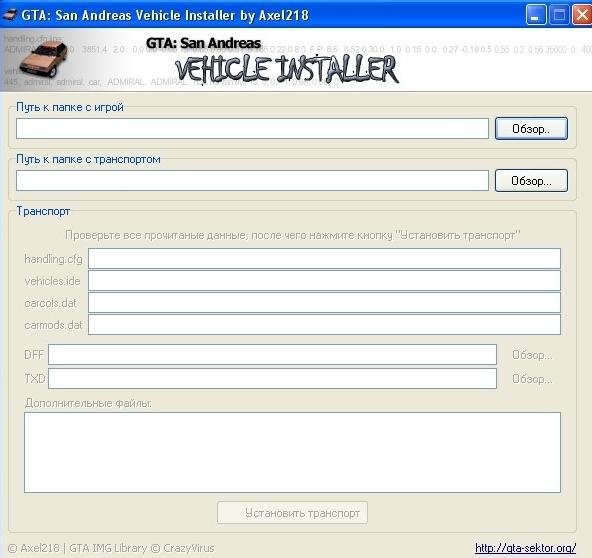Click Обзор button next to DFF field

(532, 355)
